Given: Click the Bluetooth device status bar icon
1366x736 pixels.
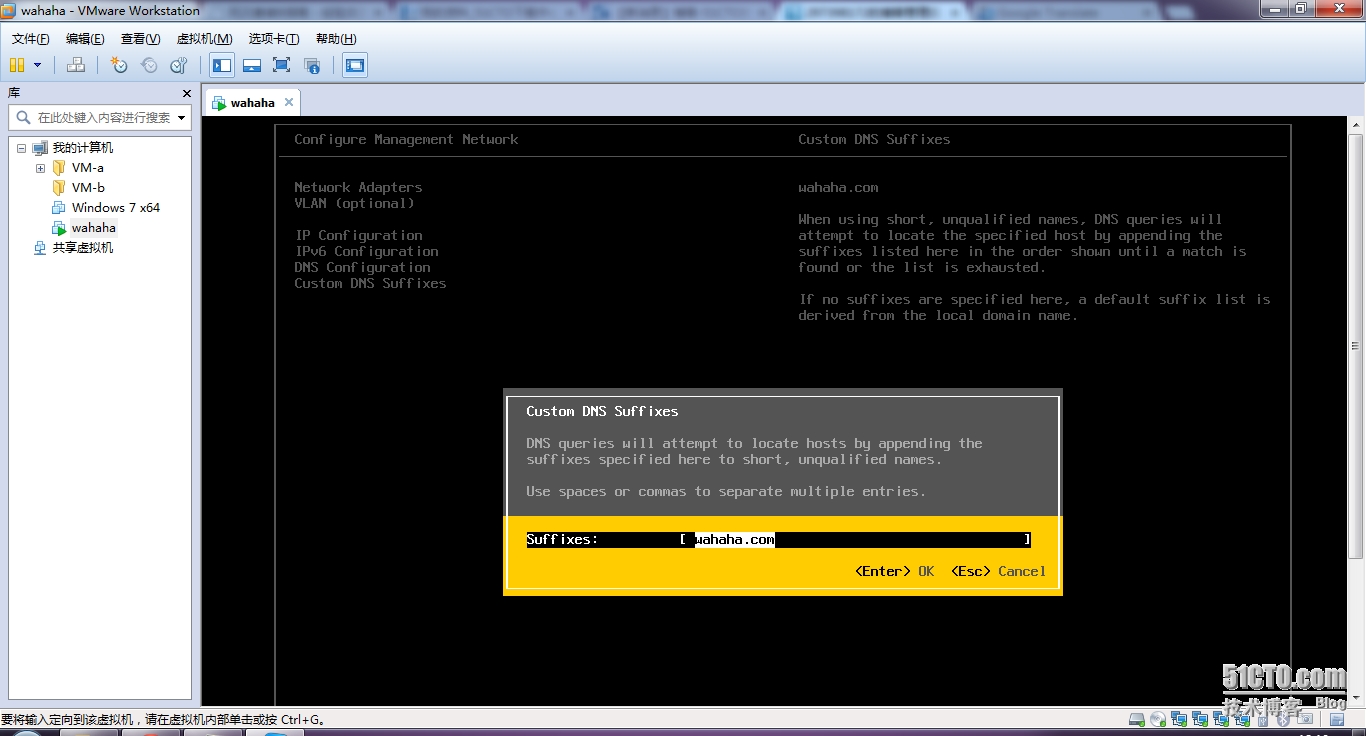Looking at the screenshot, I should [x=1283, y=719].
